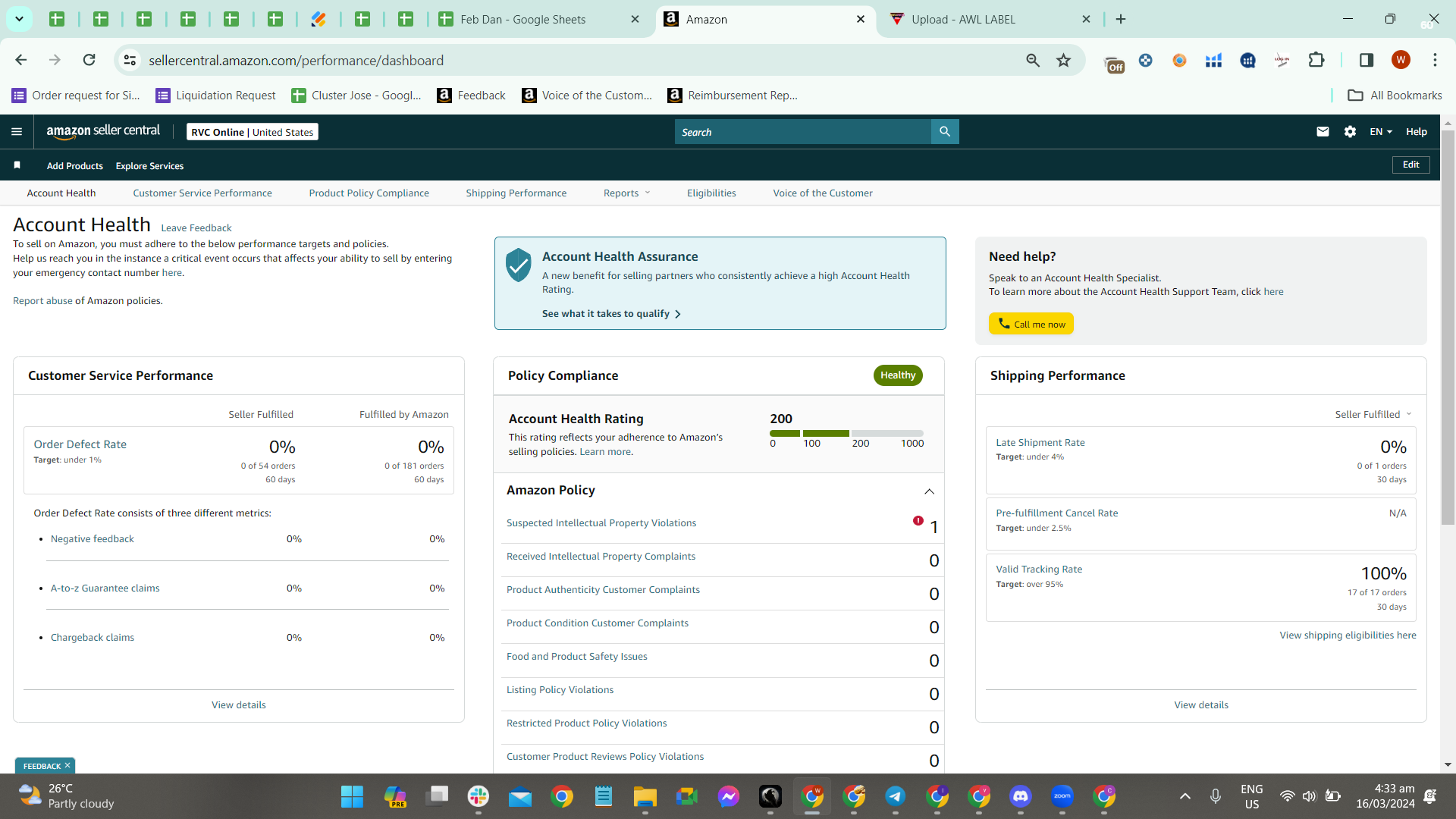1456x819 pixels.
Task: Switch to Upload - AWL LABEL tab
Action: point(990,19)
